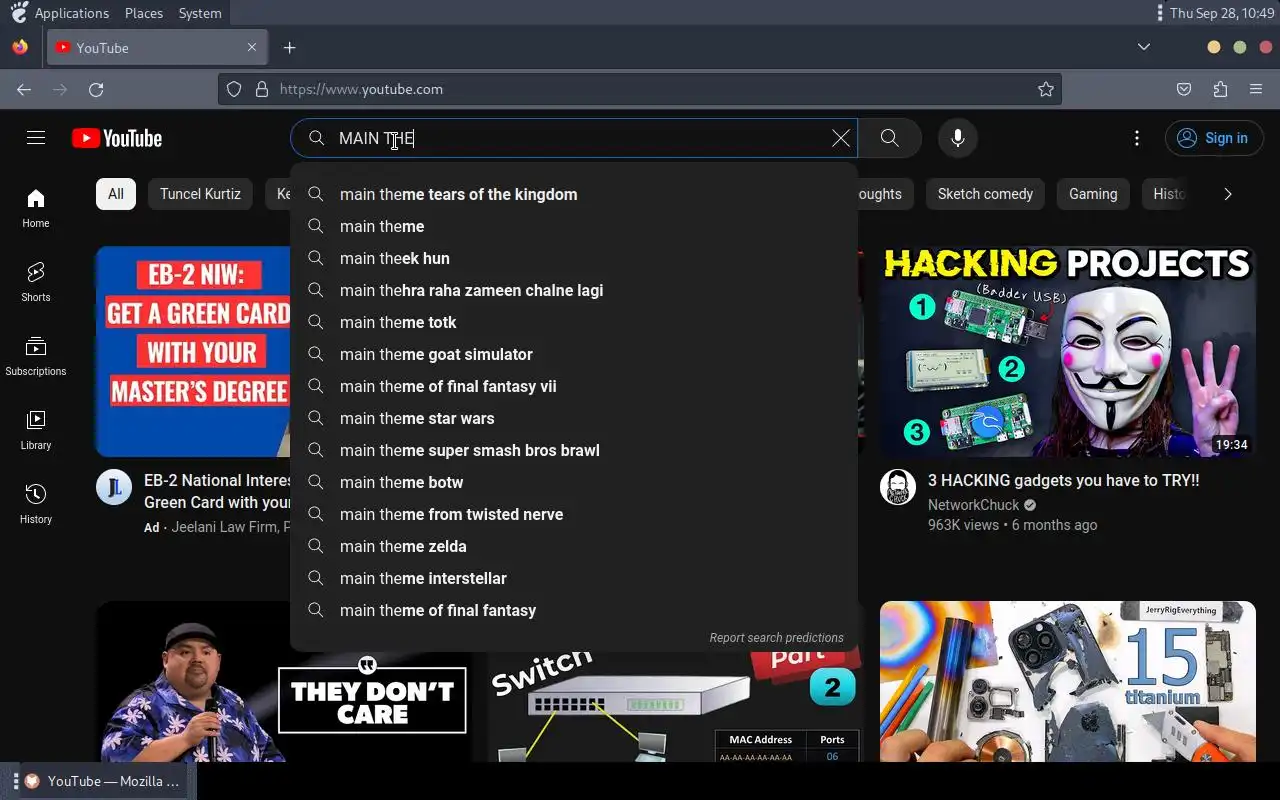Pick suggestion main theme interstellar

pos(574,578)
